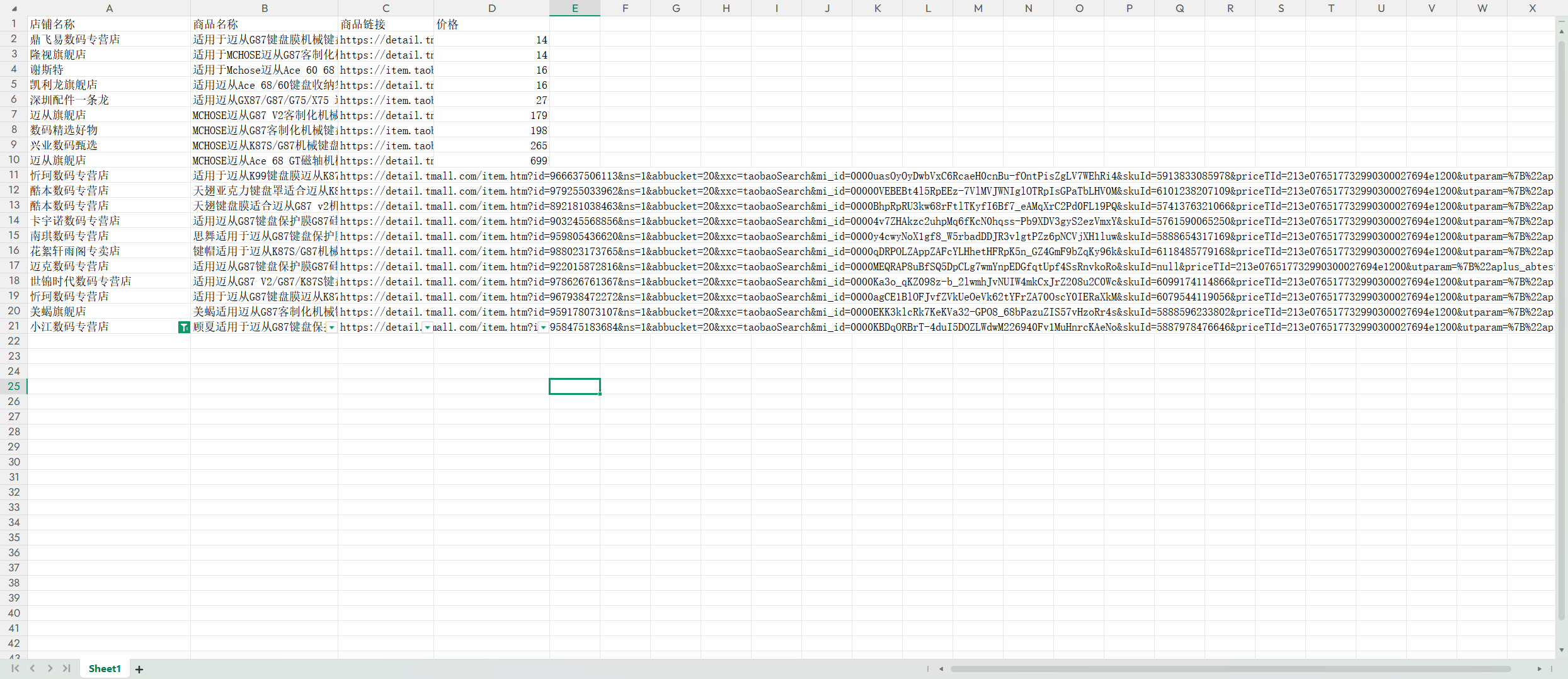
Task: Switch to the Sheet1 tab
Action: (105, 668)
